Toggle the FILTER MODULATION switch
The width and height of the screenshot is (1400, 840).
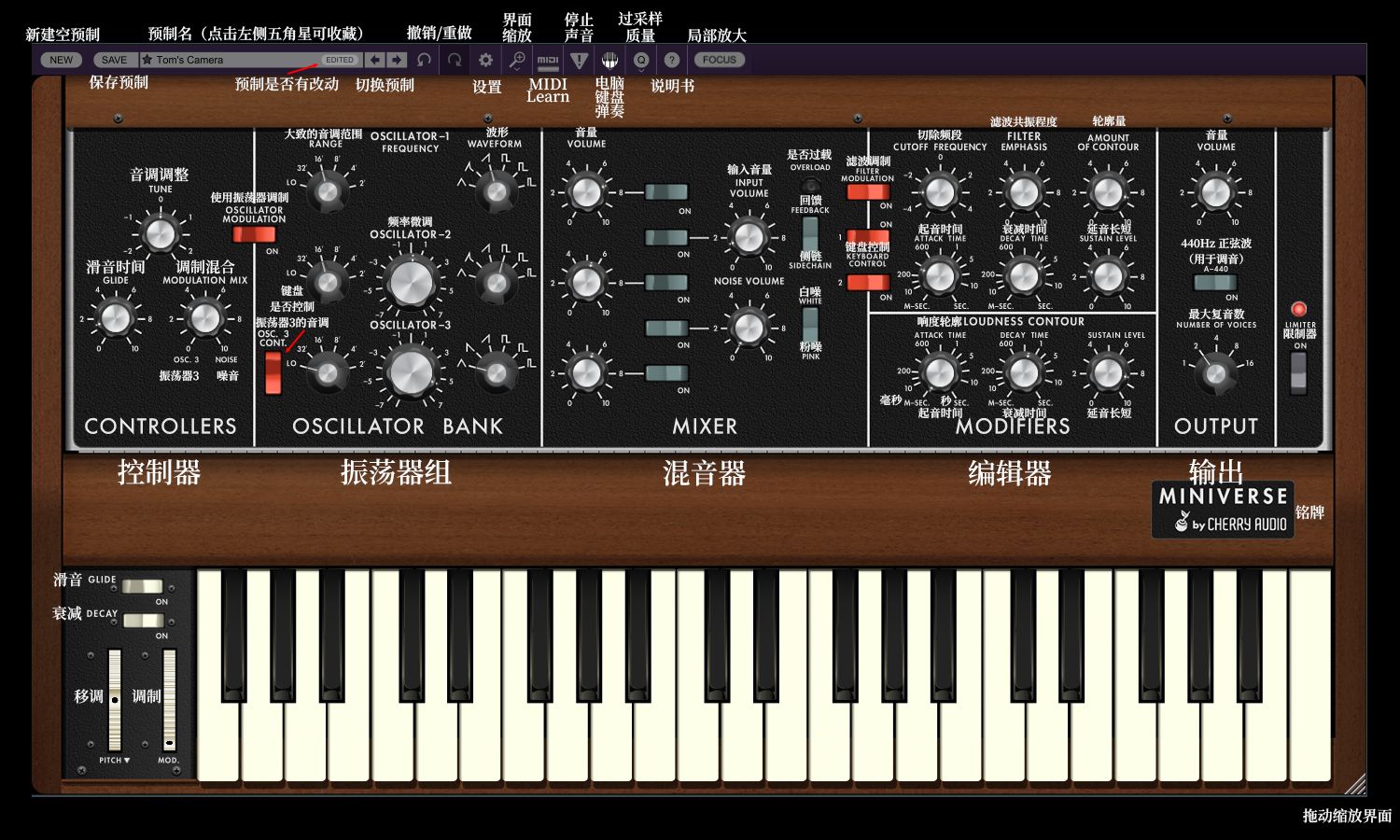(x=867, y=192)
